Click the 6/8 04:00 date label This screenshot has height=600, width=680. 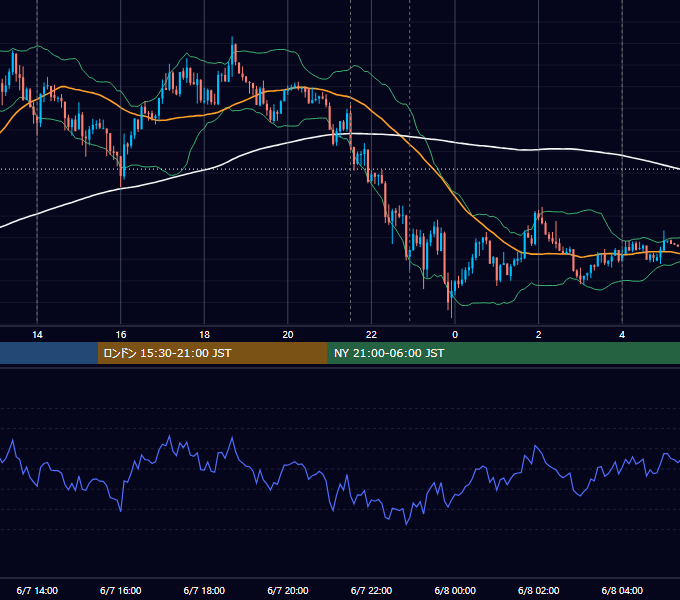(622, 590)
